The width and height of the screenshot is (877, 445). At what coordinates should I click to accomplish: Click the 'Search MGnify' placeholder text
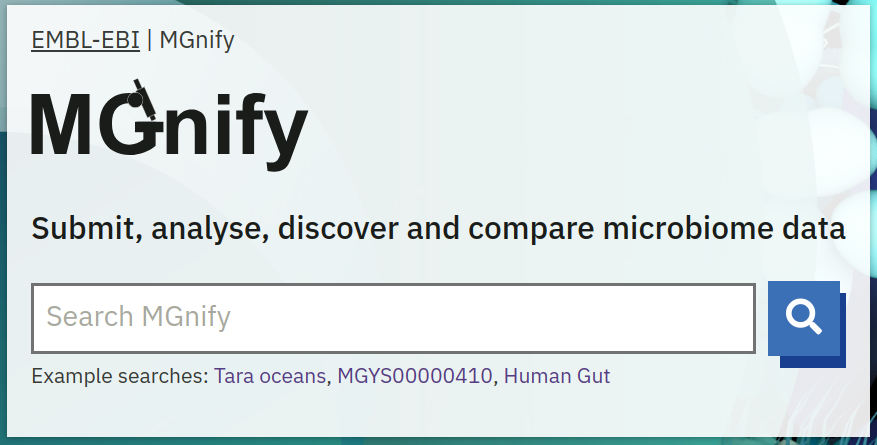coord(139,317)
